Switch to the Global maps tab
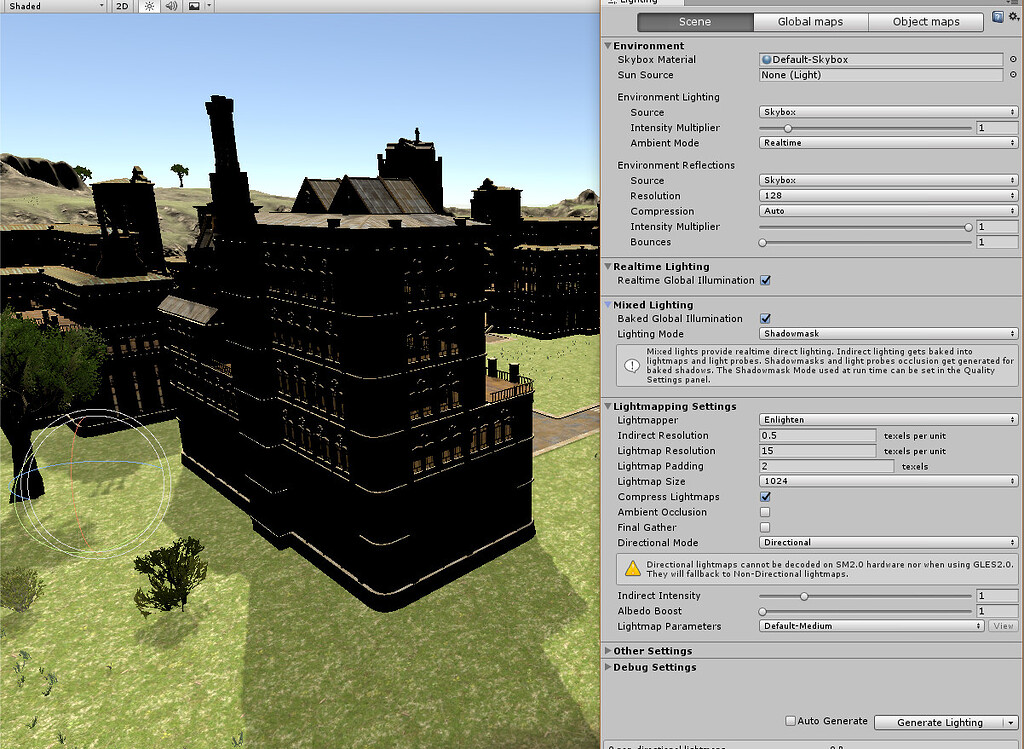1024x749 pixels. point(811,21)
